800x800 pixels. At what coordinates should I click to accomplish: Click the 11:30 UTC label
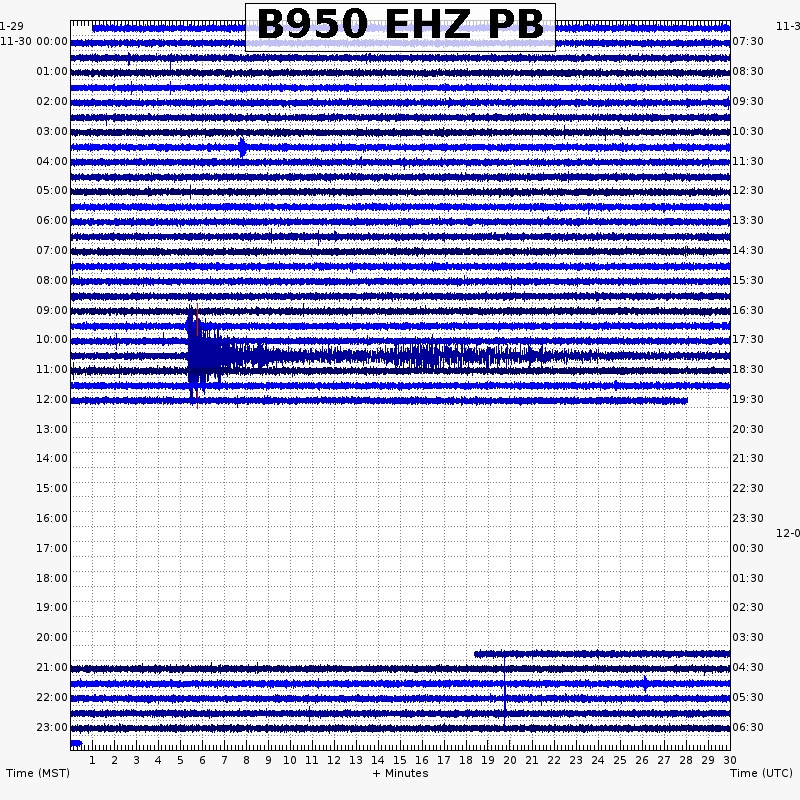tap(748, 161)
